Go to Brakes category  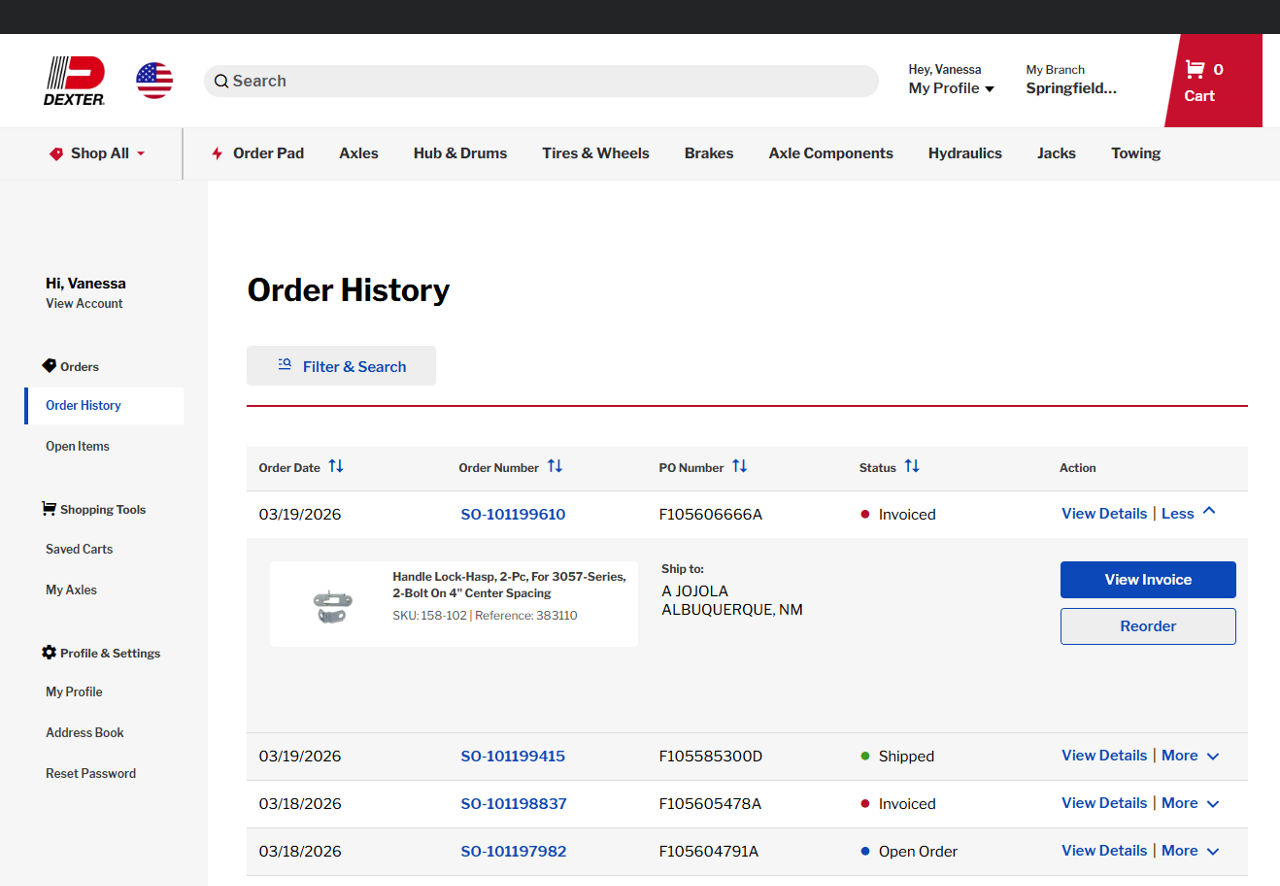tap(709, 154)
